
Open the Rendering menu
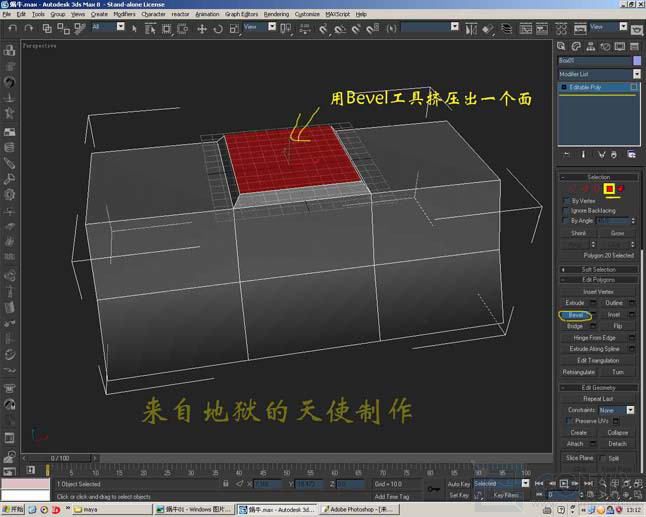coord(276,14)
